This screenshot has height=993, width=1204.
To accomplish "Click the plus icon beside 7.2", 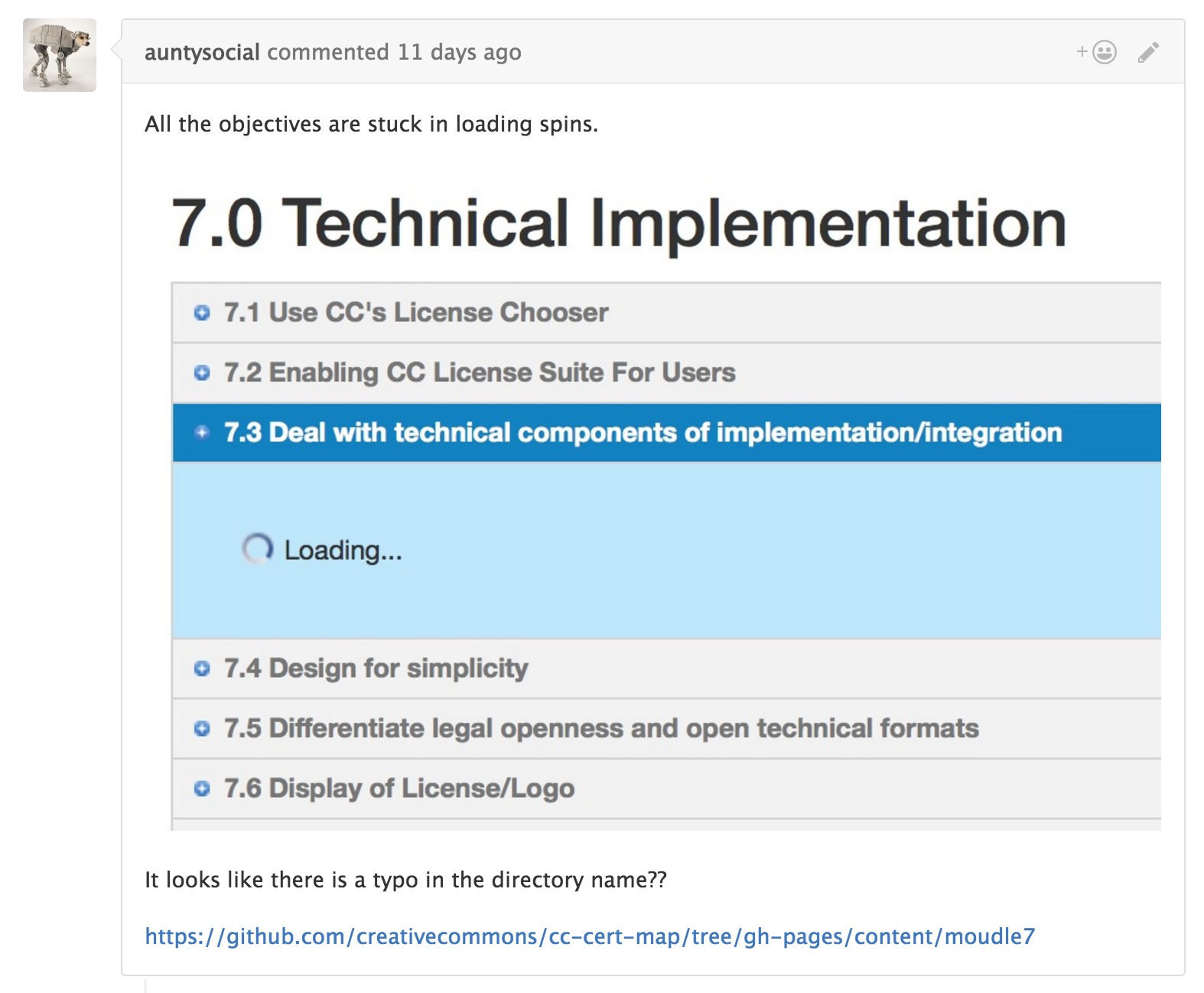I will [x=202, y=373].
